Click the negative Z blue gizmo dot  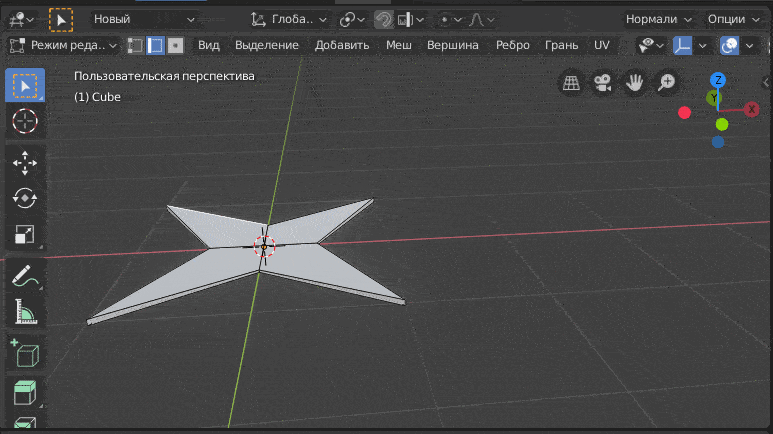coord(718,142)
